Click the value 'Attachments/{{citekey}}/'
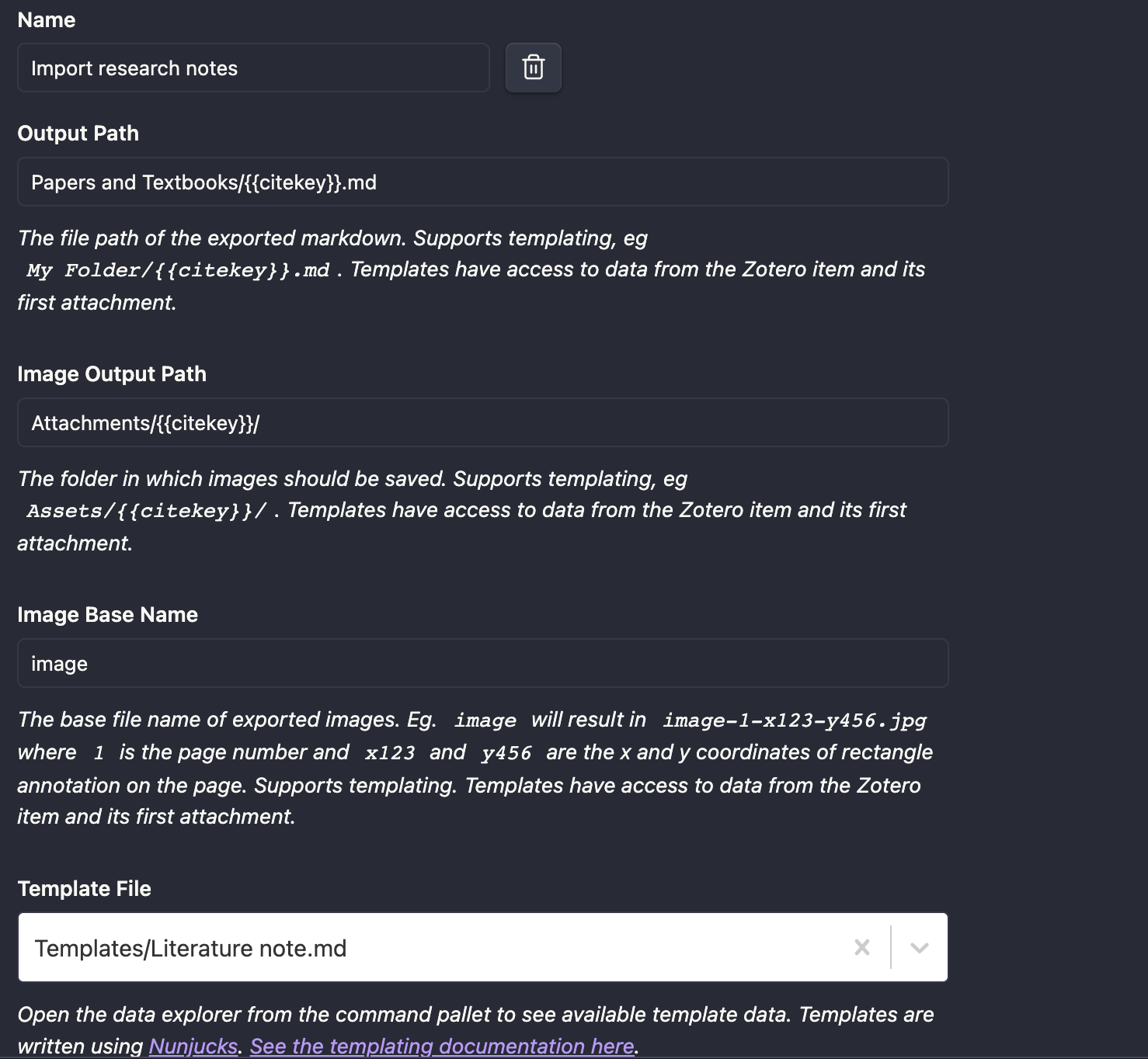This screenshot has height=1059, width=1148. (146, 422)
